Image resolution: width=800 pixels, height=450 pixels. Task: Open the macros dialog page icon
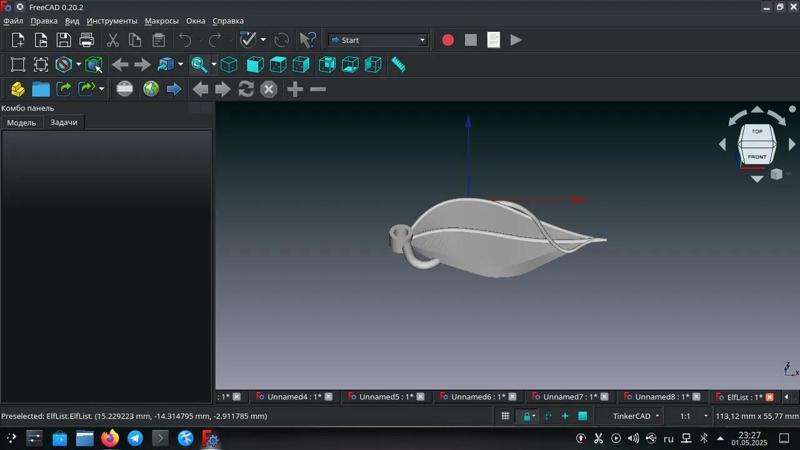(493, 40)
